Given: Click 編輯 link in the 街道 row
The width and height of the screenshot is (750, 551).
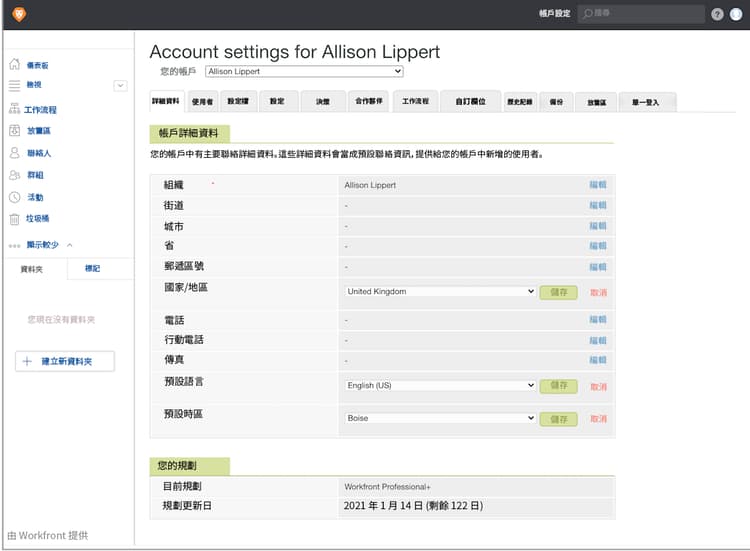Looking at the screenshot, I should tap(597, 205).
